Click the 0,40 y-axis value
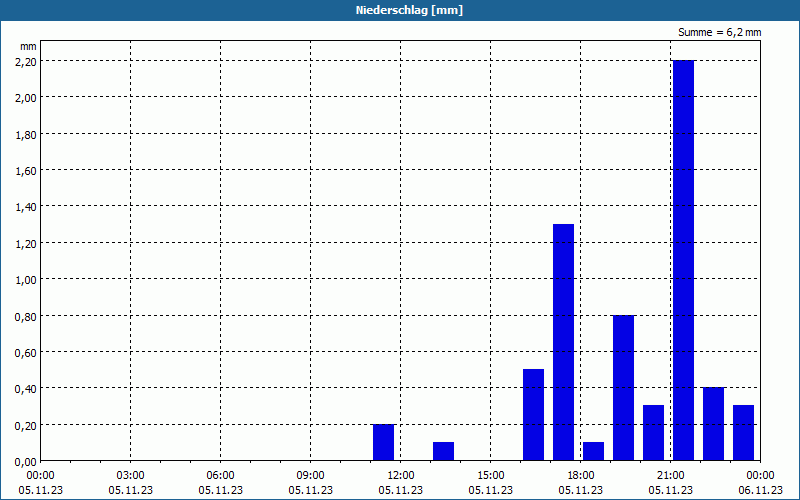The image size is (800, 500). (26, 389)
